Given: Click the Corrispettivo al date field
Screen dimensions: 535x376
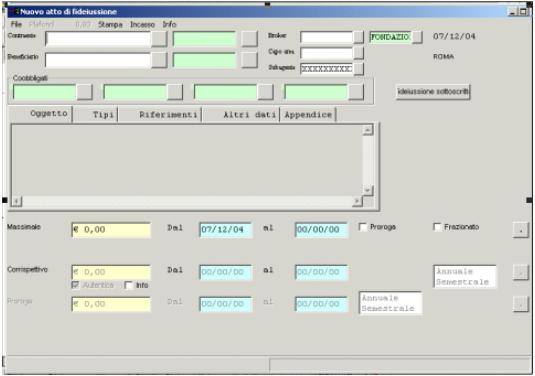Looking at the screenshot, I should [x=321, y=272].
